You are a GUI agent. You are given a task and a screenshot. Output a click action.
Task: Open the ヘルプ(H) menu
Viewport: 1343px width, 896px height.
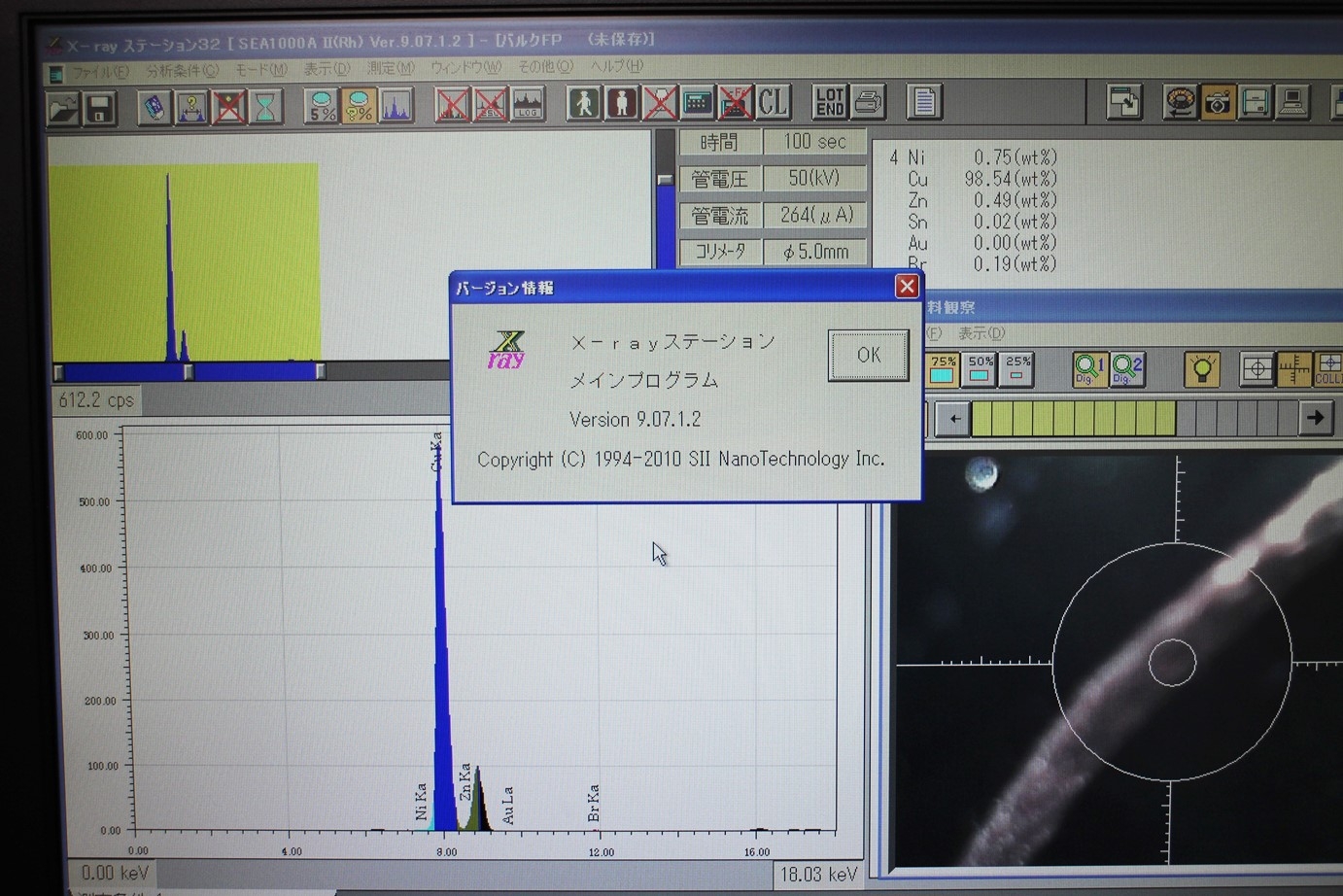[x=617, y=65]
